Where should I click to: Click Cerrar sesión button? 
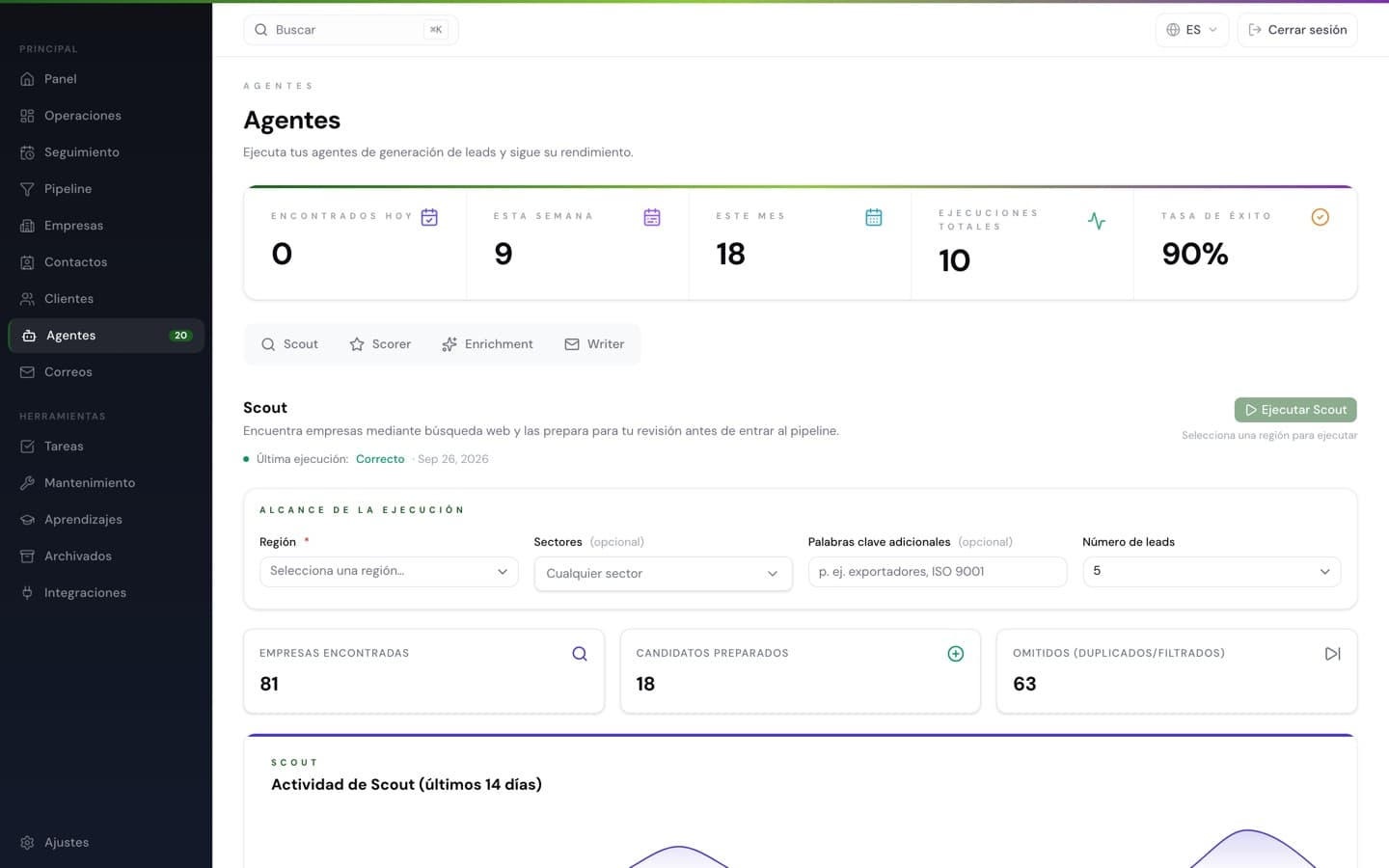point(1297,30)
